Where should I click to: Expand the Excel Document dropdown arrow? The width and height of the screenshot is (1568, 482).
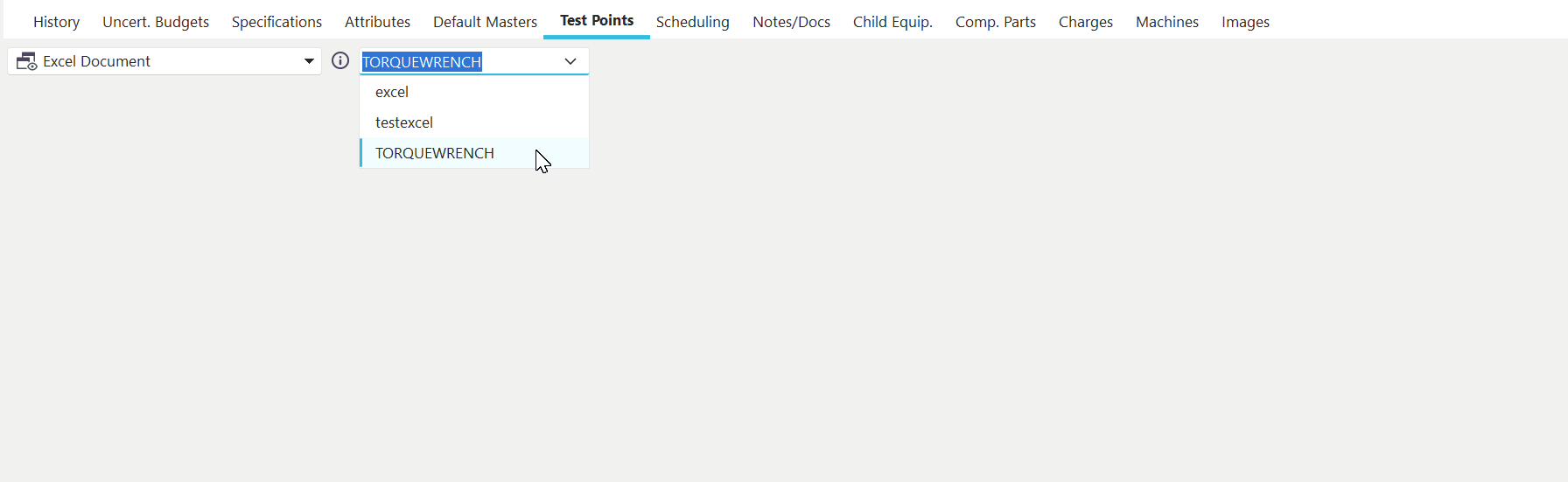point(309,61)
